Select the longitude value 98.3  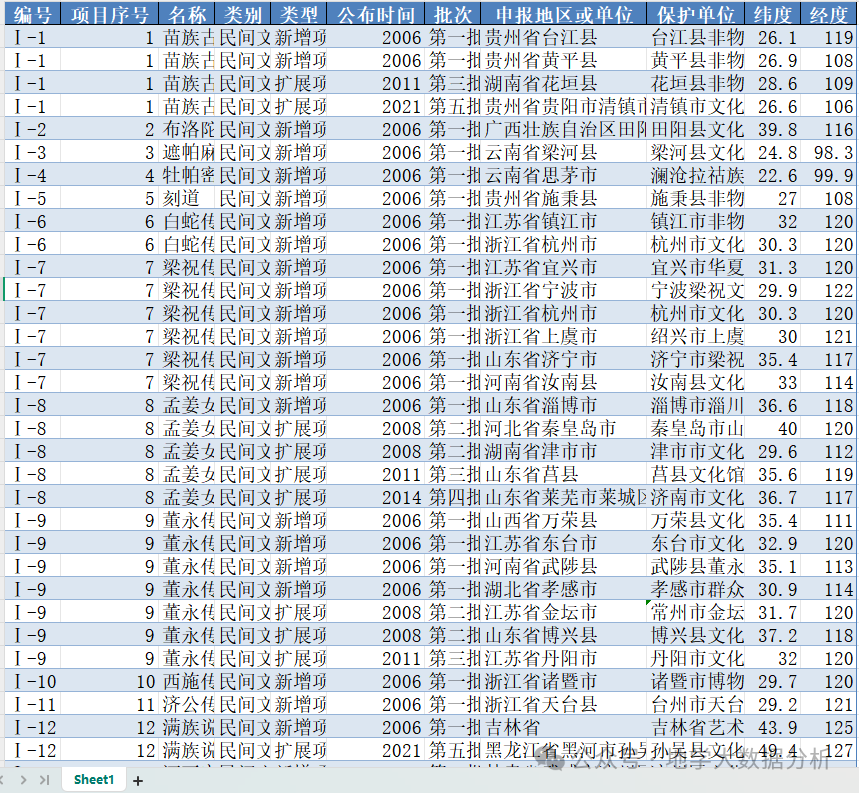click(x=828, y=152)
